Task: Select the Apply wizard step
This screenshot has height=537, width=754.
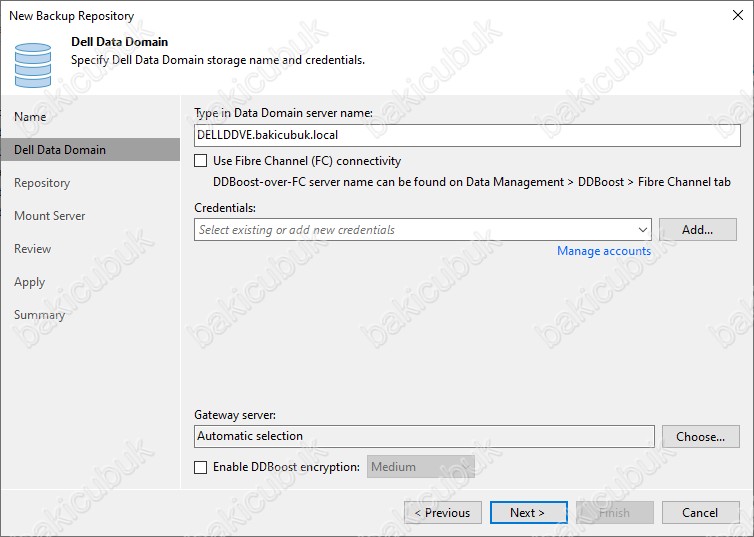Action: pyautogui.click(x=29, y=282)
